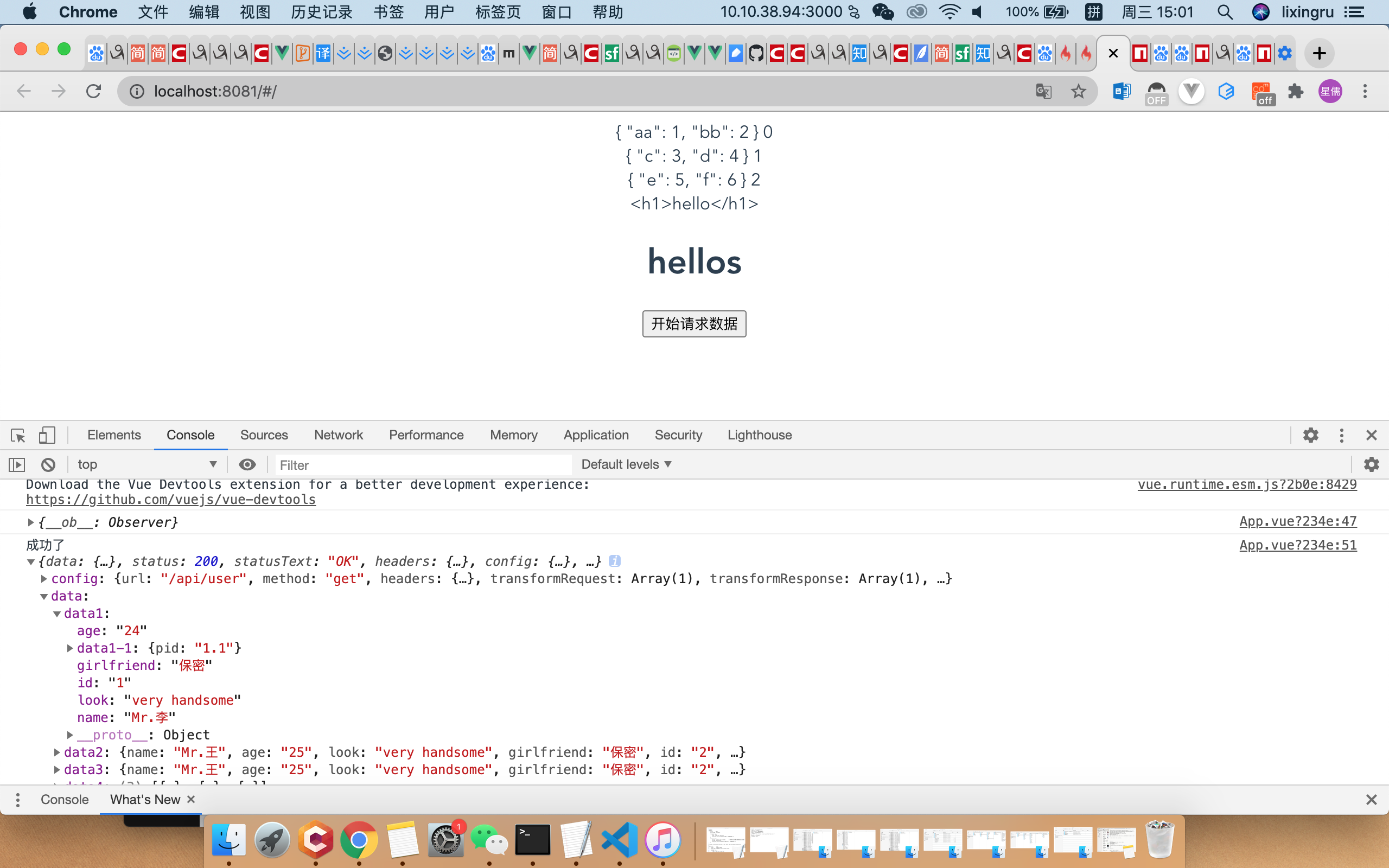1389x868 pixels.
Task: Switch to the Lighthouse tab
Action: click(x=760, y=435)
